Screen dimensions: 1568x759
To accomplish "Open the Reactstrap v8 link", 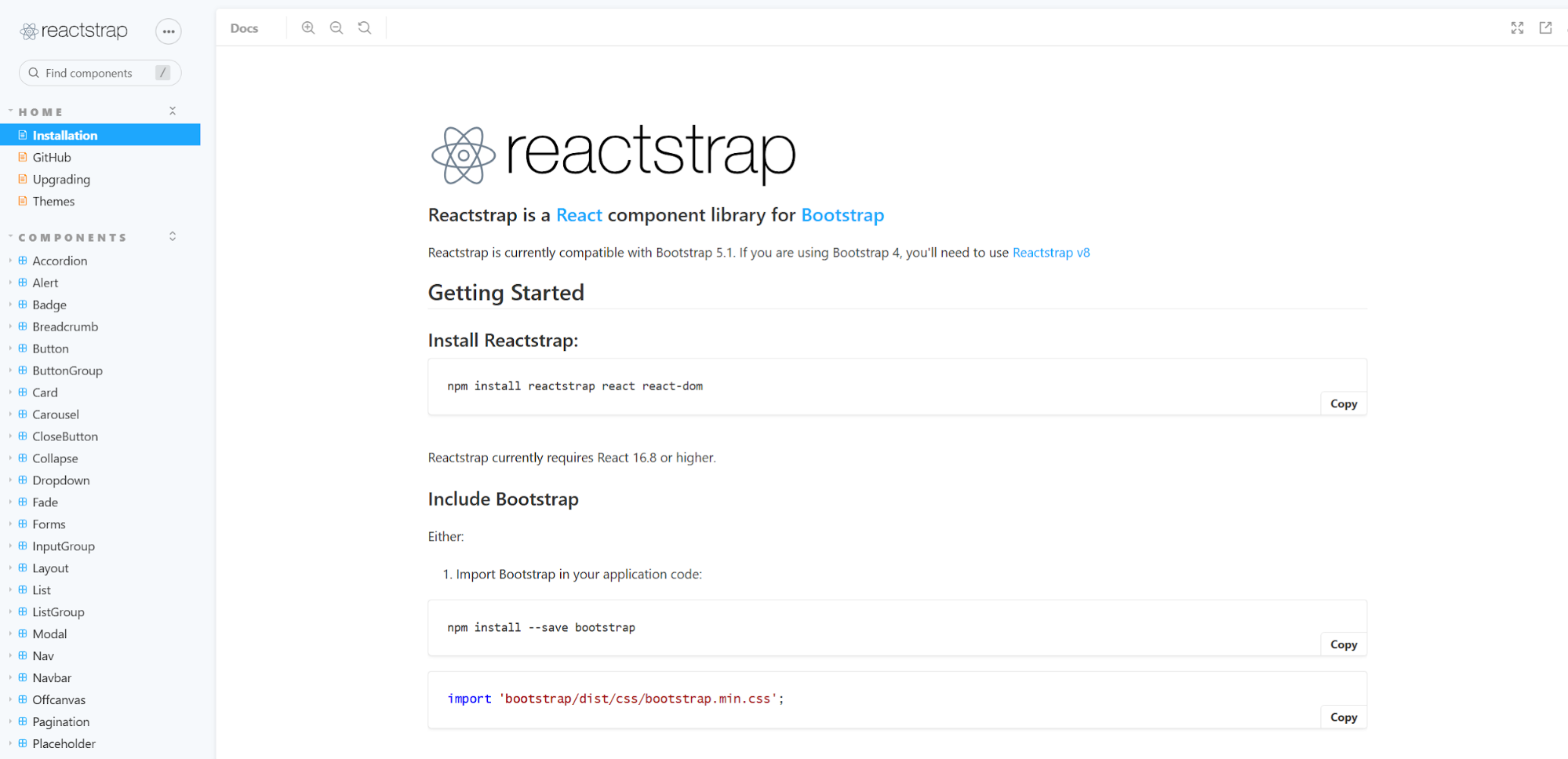I will tap(1051, 253).
